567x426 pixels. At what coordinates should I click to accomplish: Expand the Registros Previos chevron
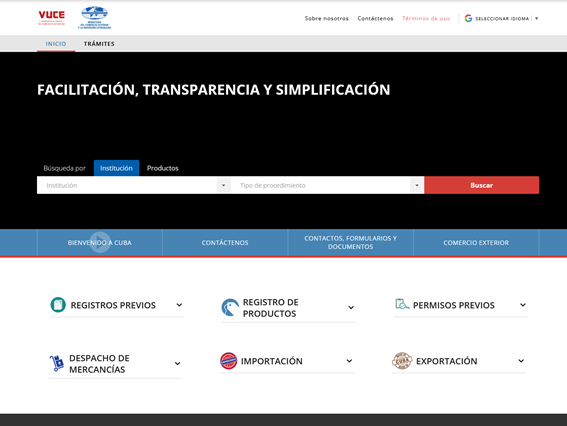(179, 305)
